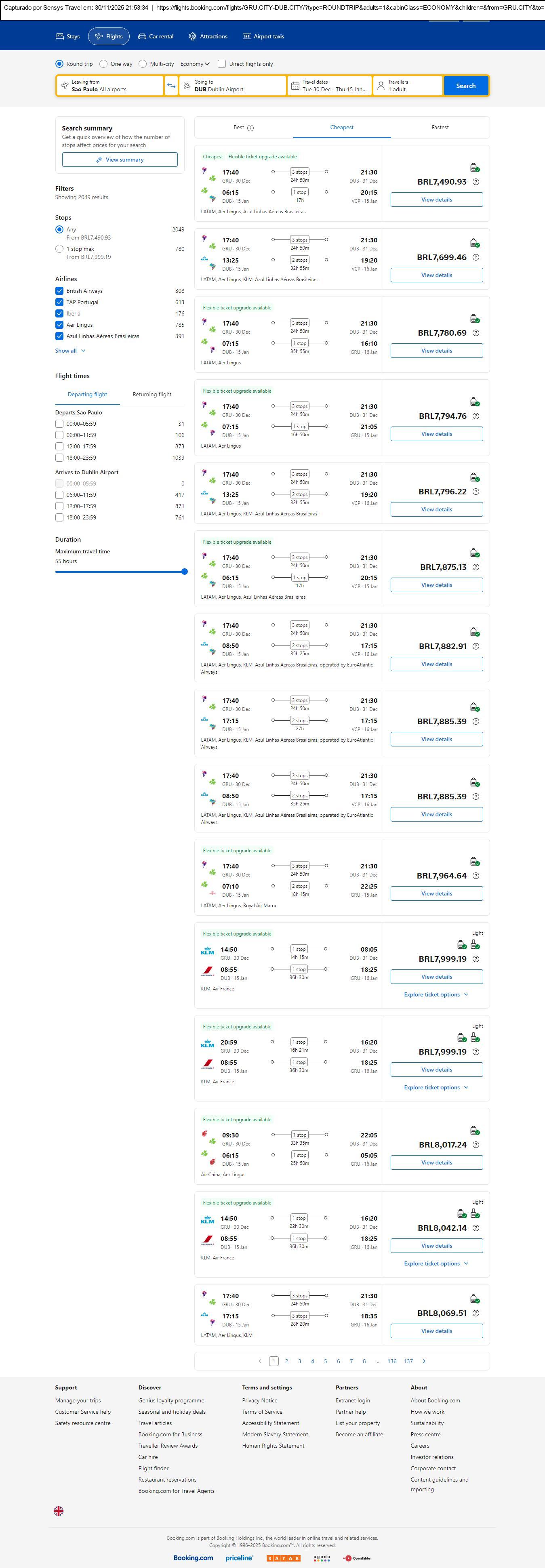Click the previous page arrow in pagination
Viewport: 545px width, 1568px height.
260,1361
